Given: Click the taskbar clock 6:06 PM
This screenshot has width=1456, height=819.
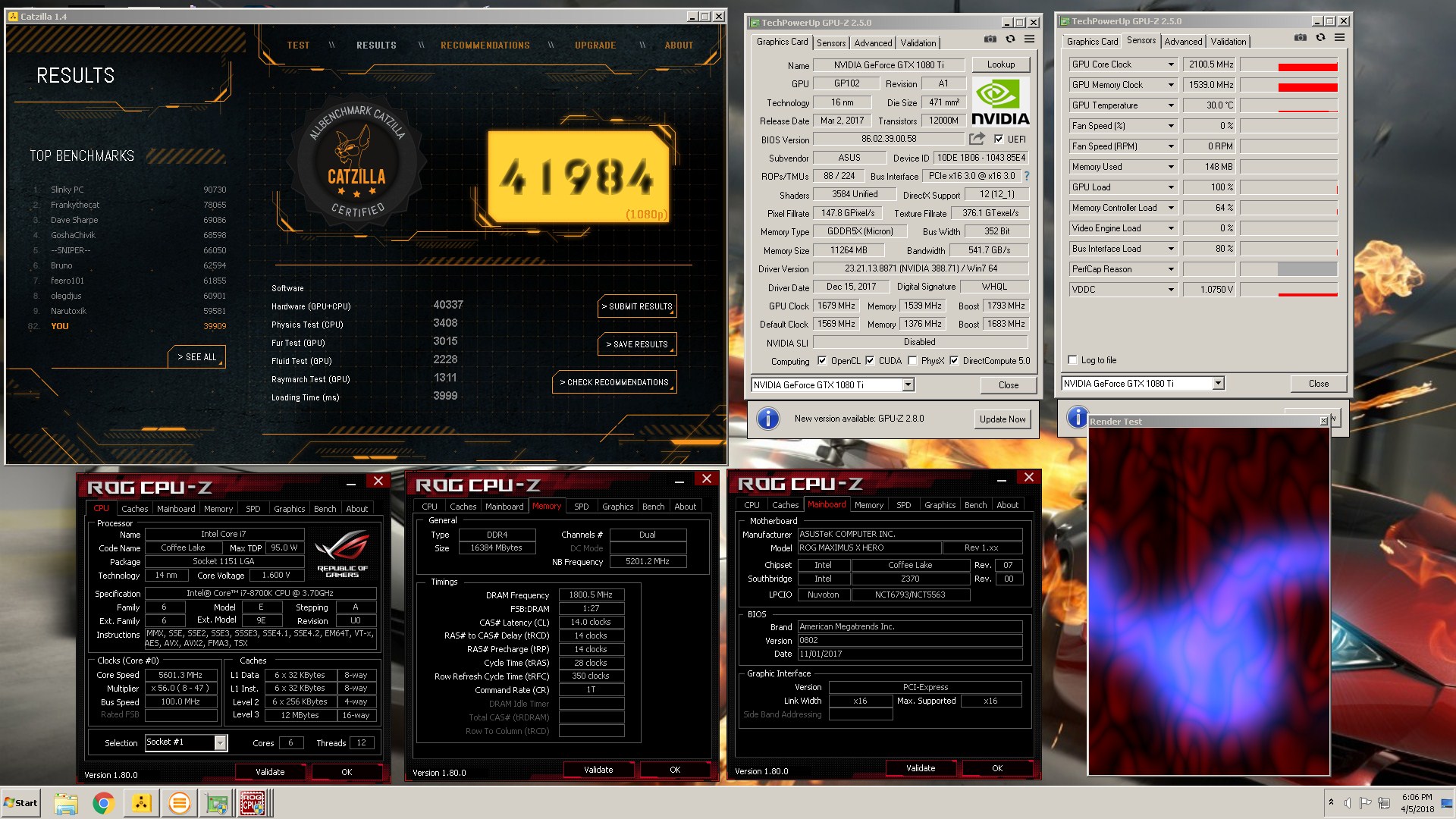Looking at the screenshot, I should point(1417,797).
